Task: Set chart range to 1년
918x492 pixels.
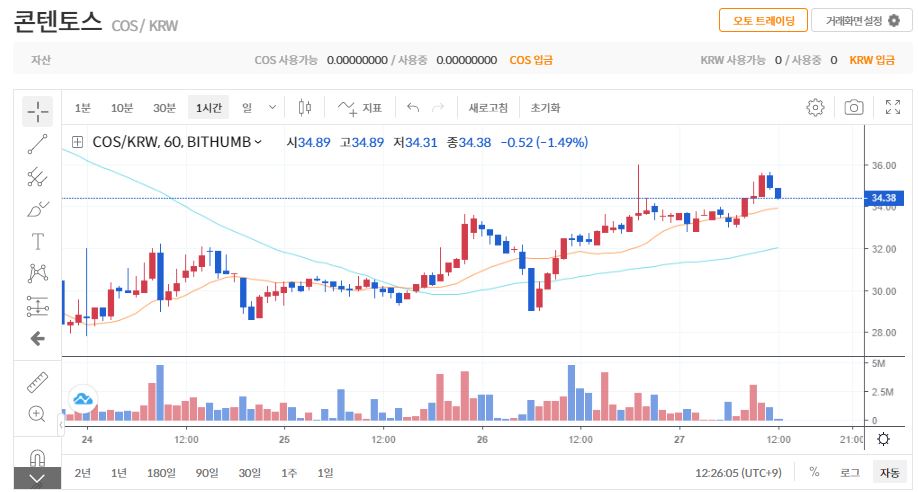Action: point(119,473)
